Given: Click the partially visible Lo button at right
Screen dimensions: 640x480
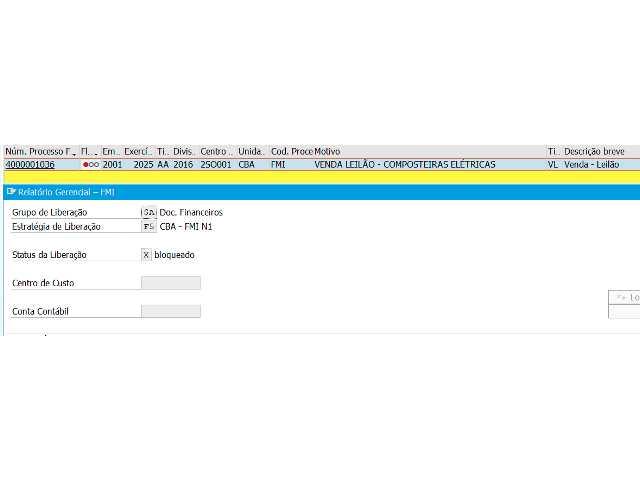Looking at the screenshot, I should coord(625,297).
